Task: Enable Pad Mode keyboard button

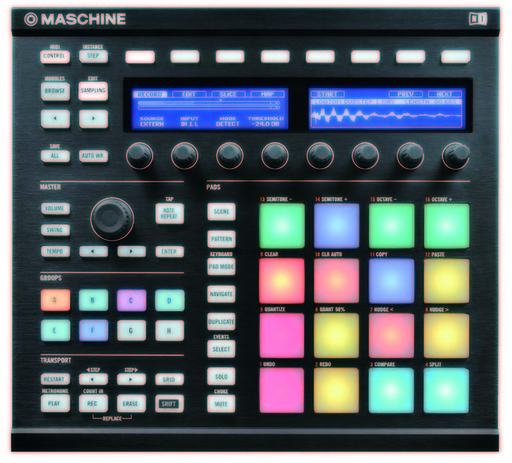Action: [221, 267]
